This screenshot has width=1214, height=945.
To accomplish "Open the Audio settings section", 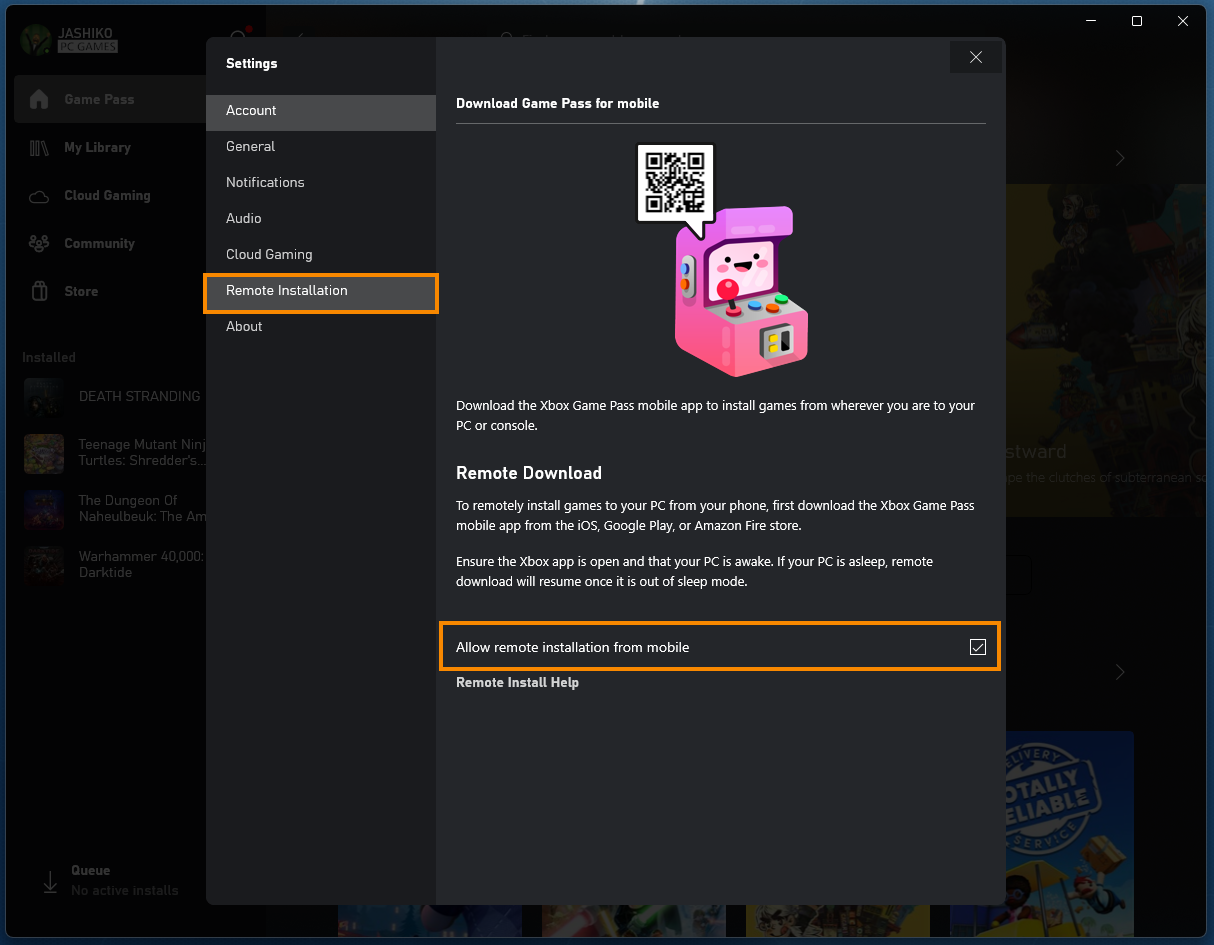I will (321, 219).
